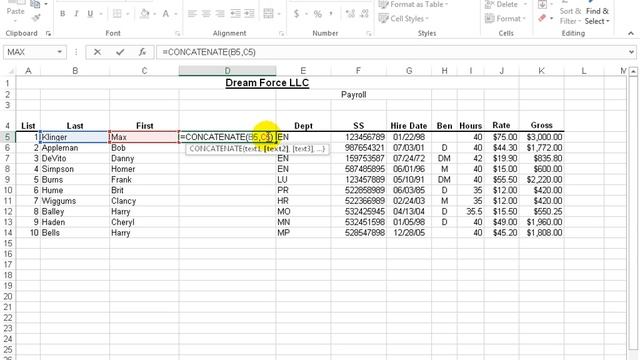This screenshot has height=360, width=640.
Task: Confirm formula entry with checkmark
Action: (x=120, y=52)
